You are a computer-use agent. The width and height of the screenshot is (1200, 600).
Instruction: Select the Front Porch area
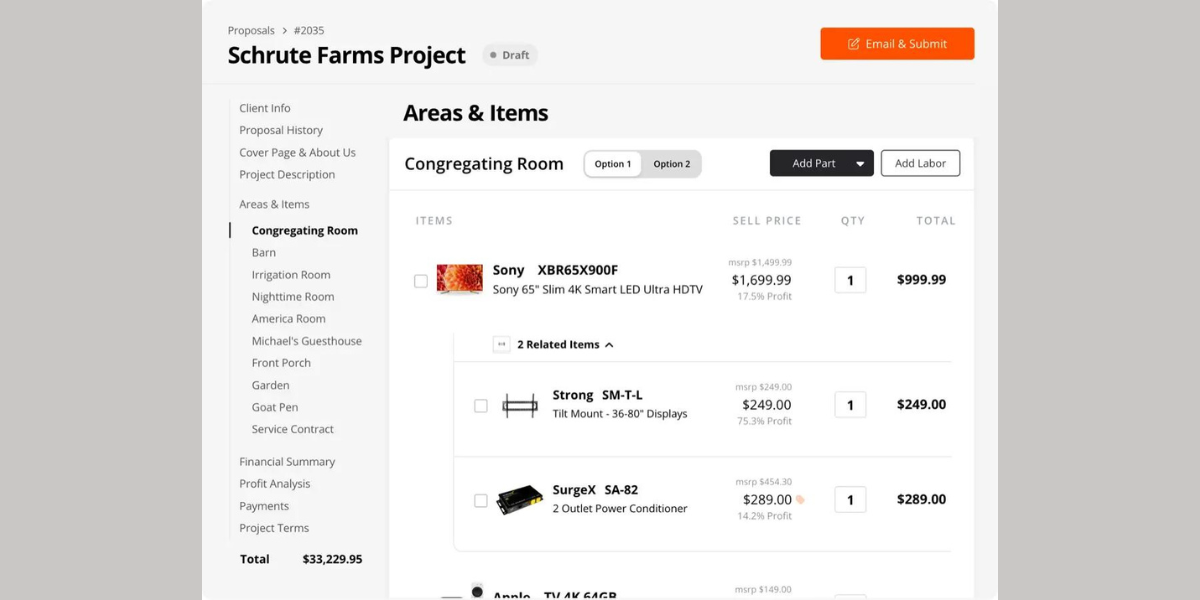pos(281,362)
